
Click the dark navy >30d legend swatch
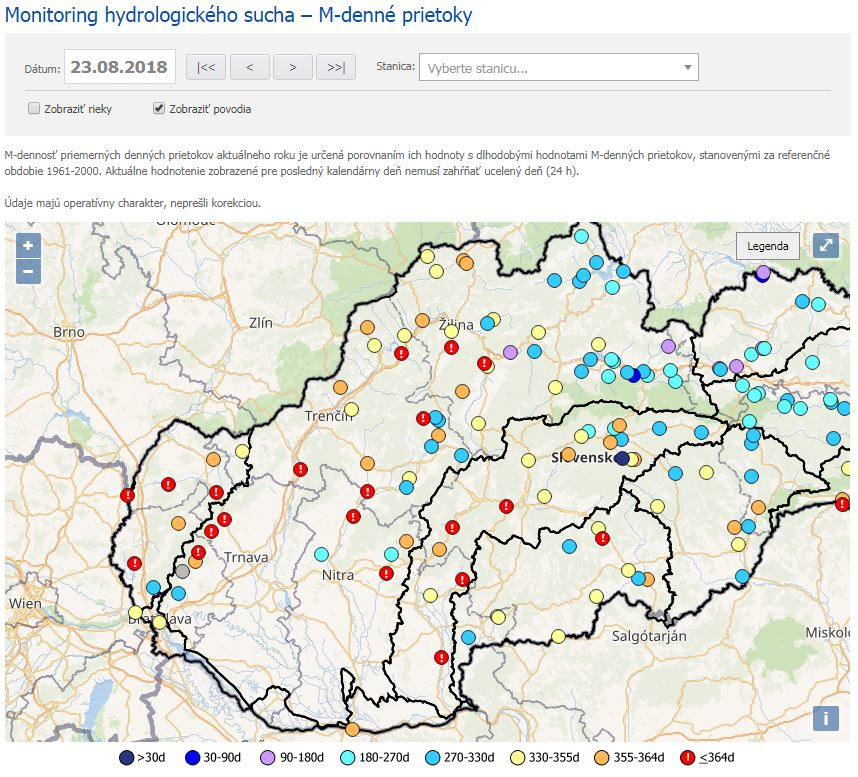[x=125, y=757]
